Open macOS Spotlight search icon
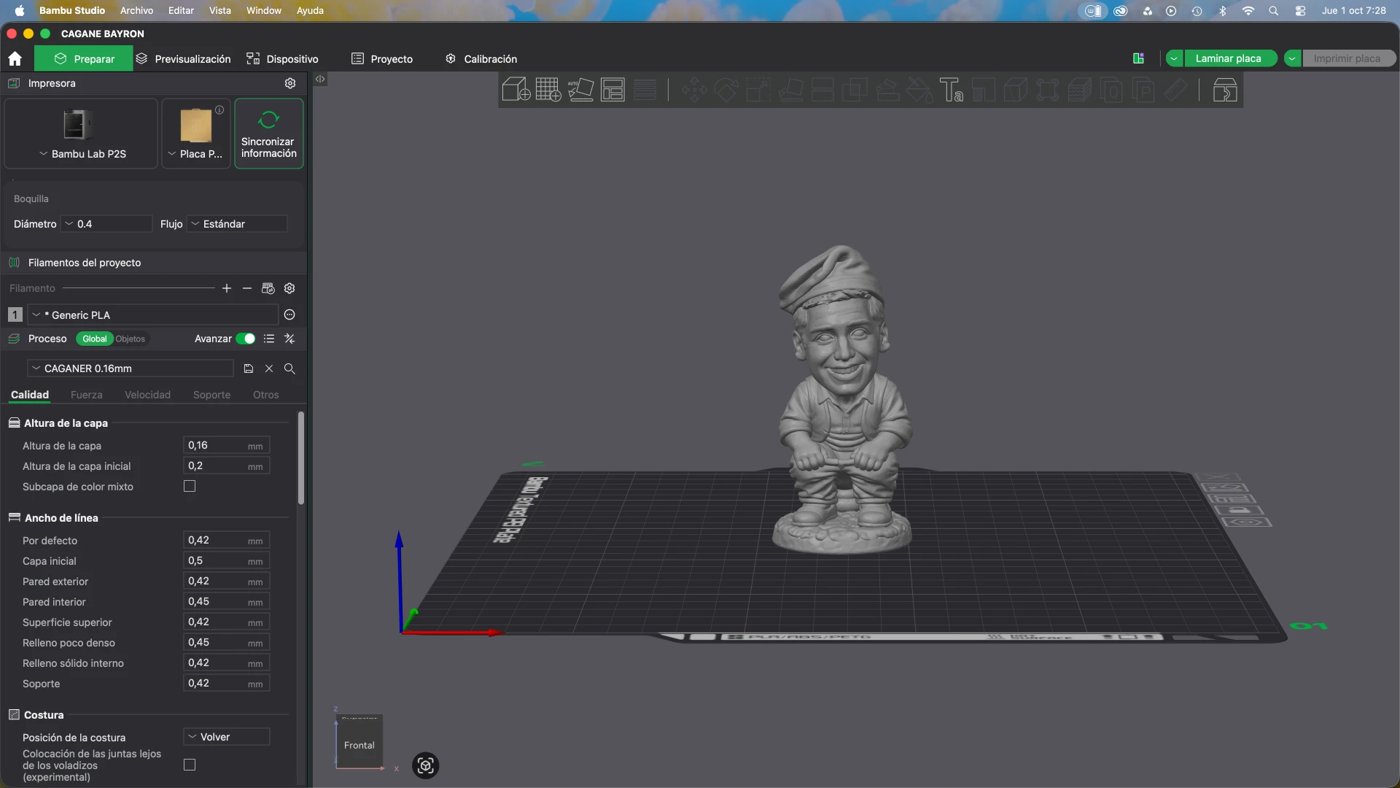Viewport: 1400px width, 788px height. (1273, 10)
